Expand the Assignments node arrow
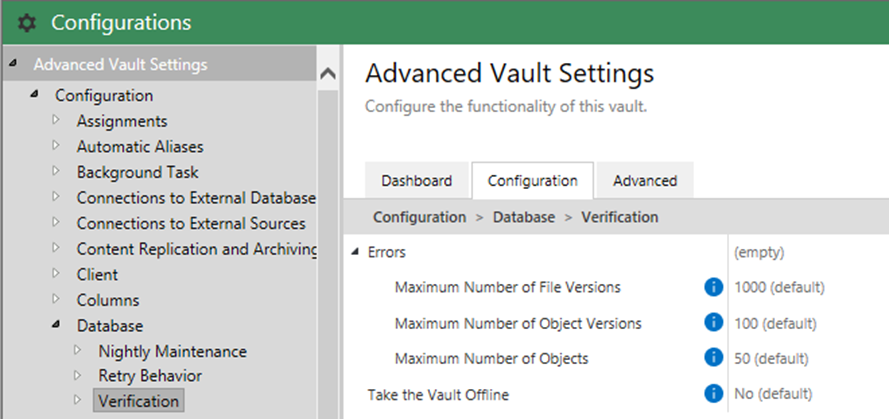The width and height of the screenshot is (889, 419). (56, 120)
